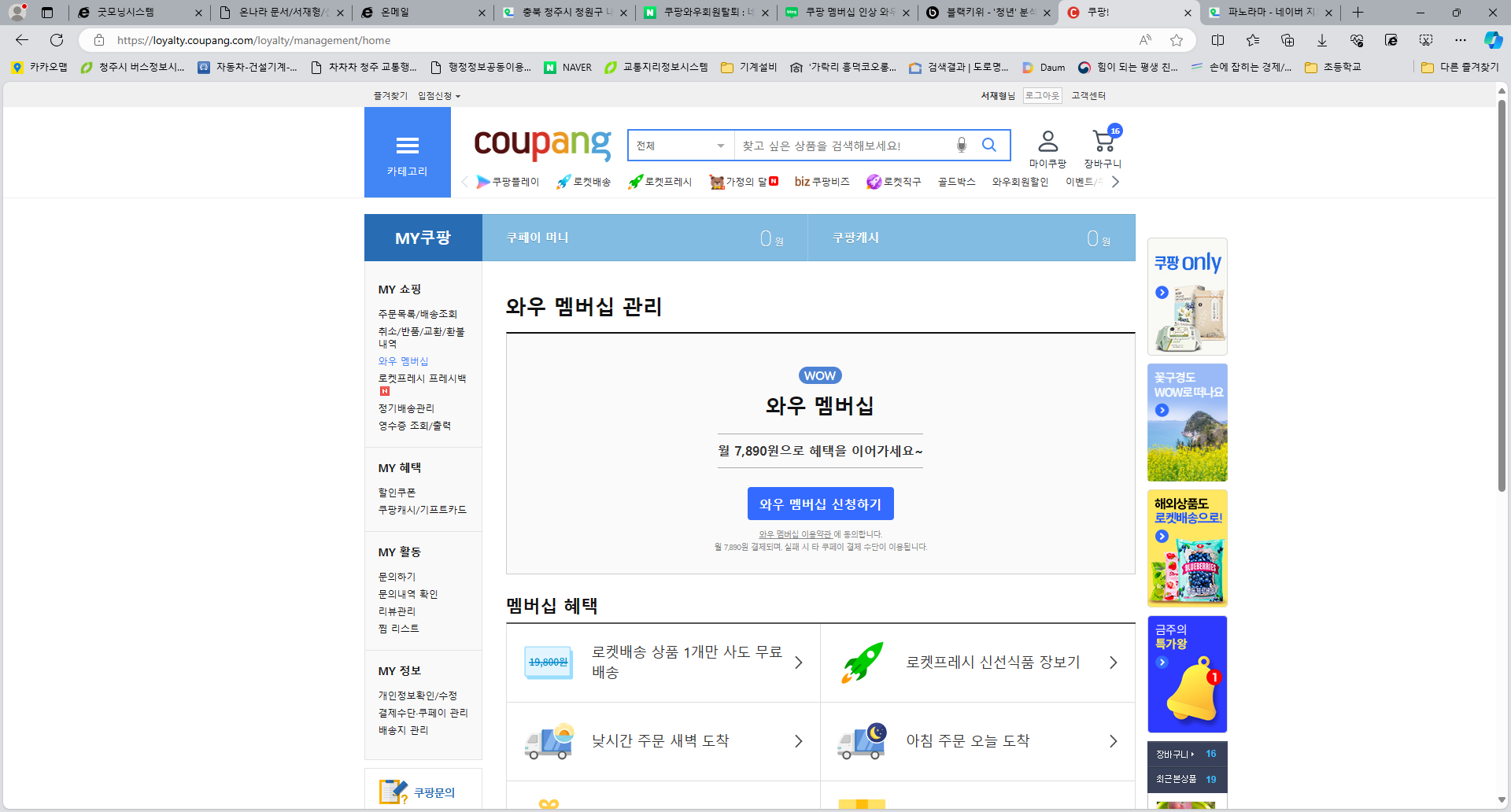
Task: Expand the 입점신청 dropdown
Action: pos(439,96)
